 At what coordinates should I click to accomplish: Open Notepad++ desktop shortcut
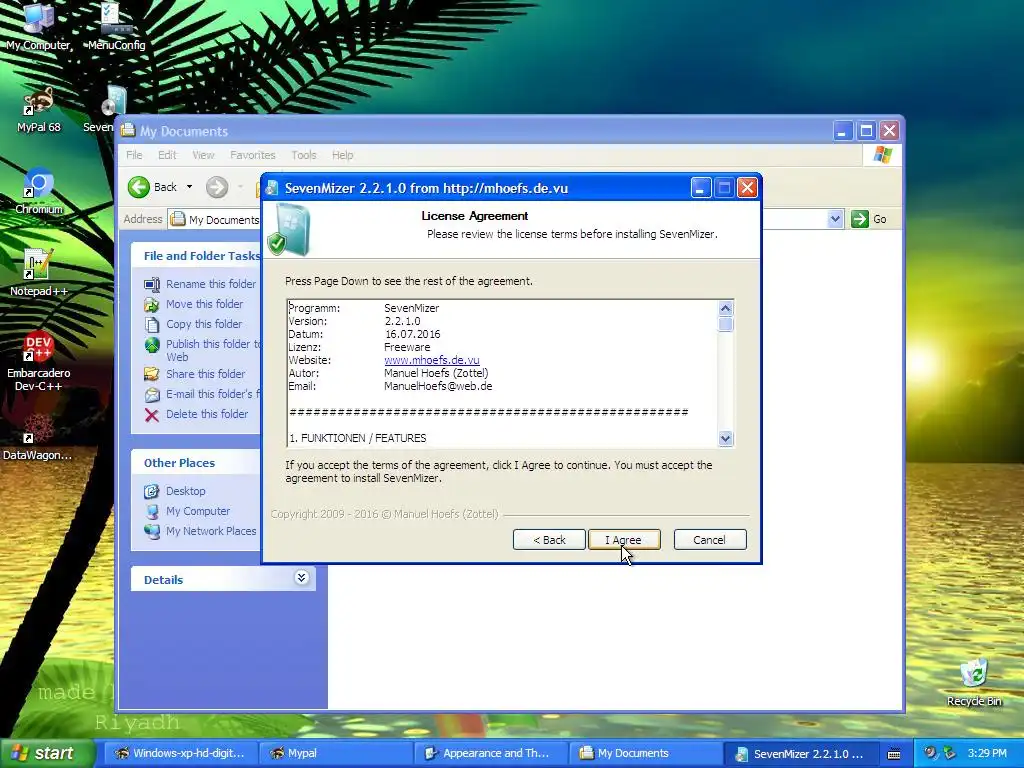coord(39,273)
